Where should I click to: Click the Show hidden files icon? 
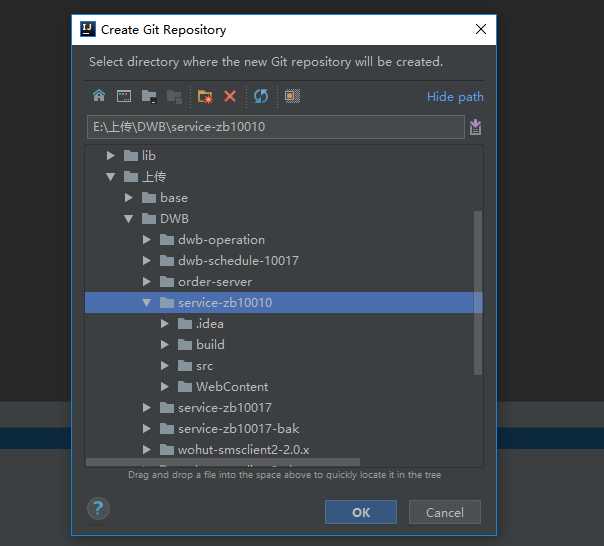(292, 96)
